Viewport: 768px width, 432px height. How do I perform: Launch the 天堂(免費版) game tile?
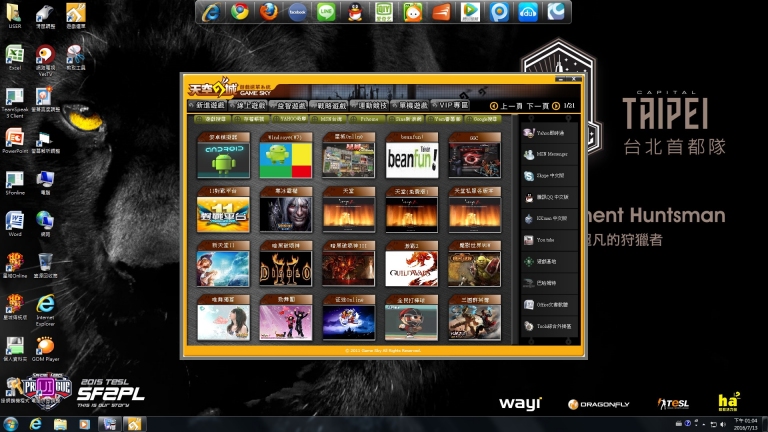click(x=412, y=210)
